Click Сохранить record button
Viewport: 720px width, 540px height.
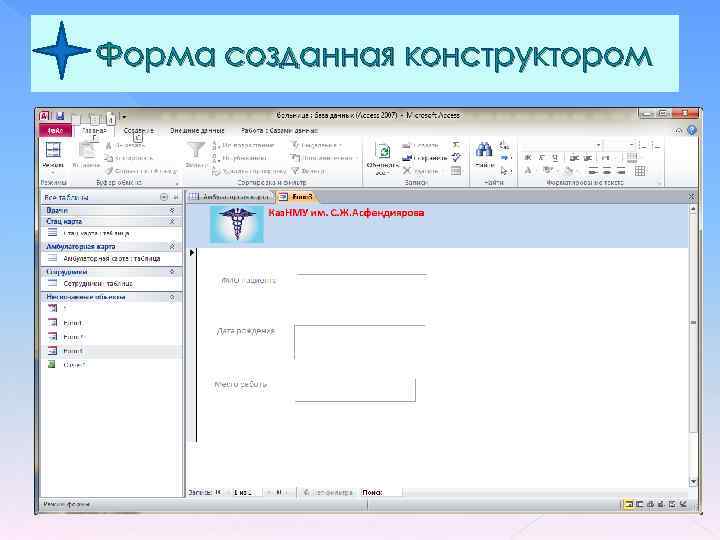[x=424, y=158]
